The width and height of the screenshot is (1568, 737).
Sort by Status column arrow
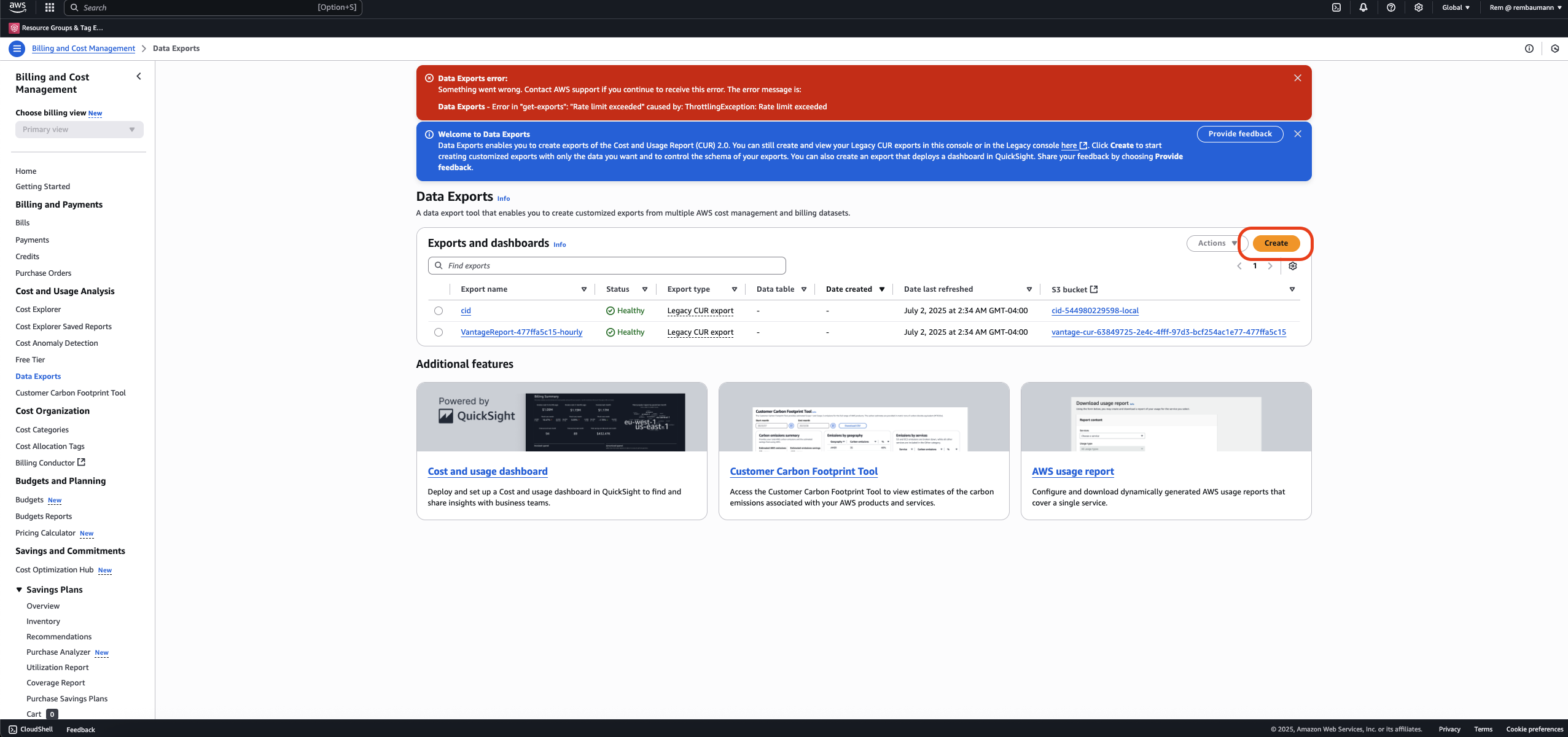coord(645,289)
